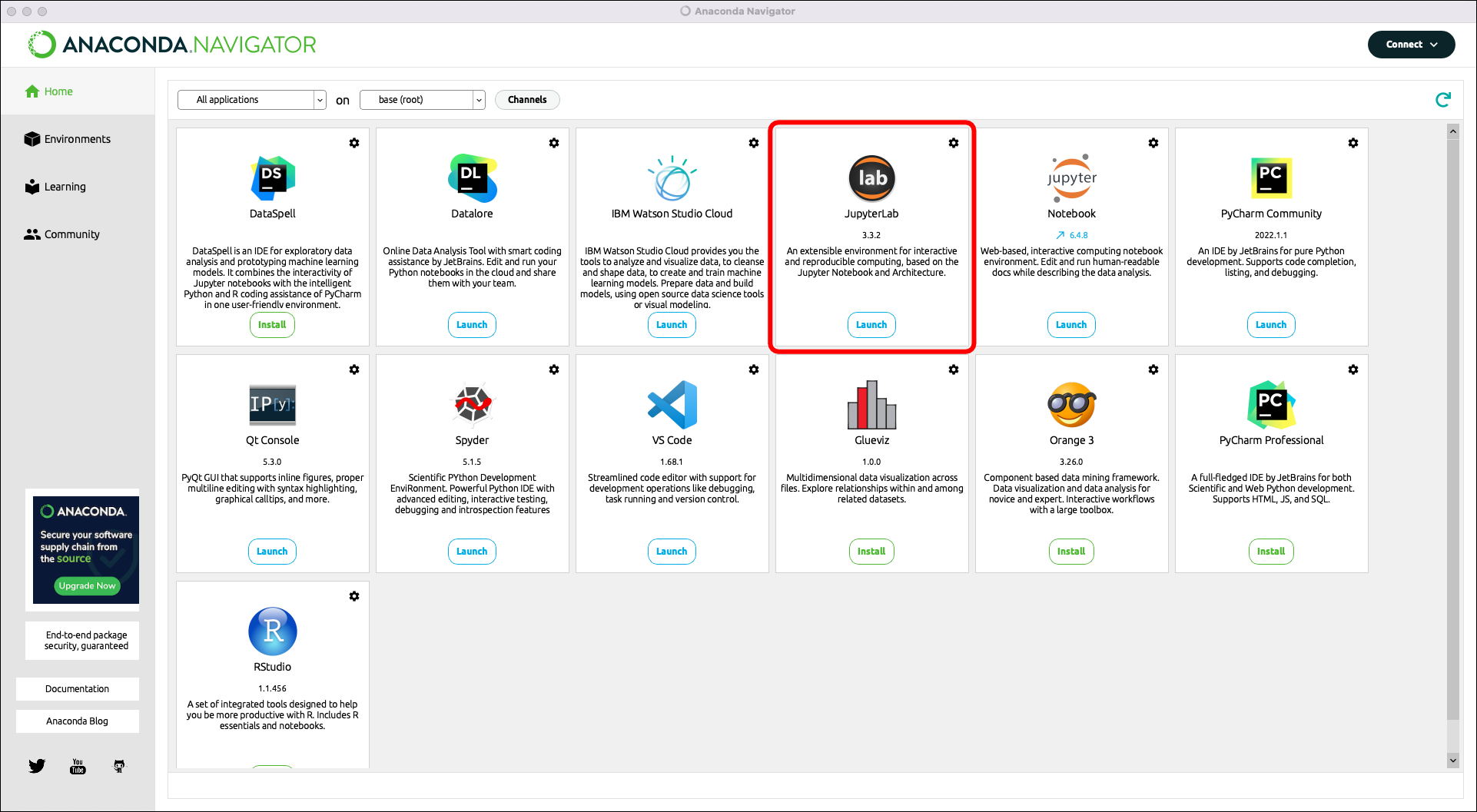Open PyCharm Community gear menu
The image size is (1477, 812).
pos(1353,143)
